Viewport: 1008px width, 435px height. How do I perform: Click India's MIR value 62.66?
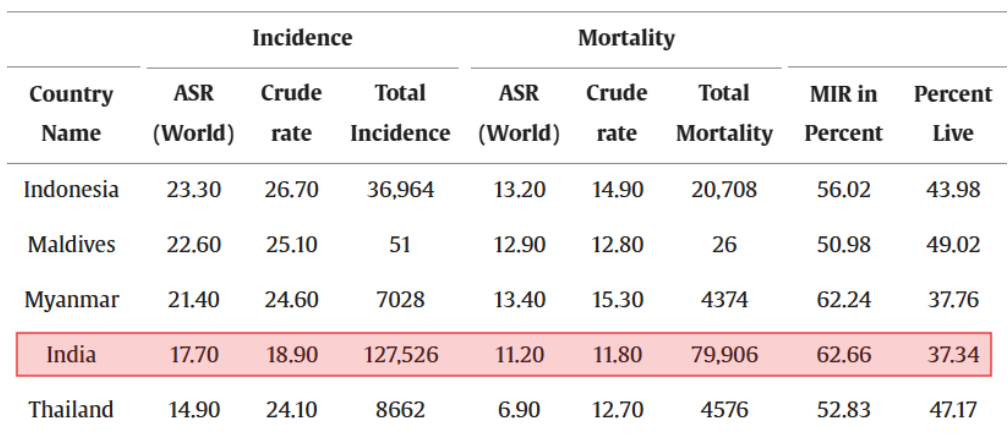(845, 354)
